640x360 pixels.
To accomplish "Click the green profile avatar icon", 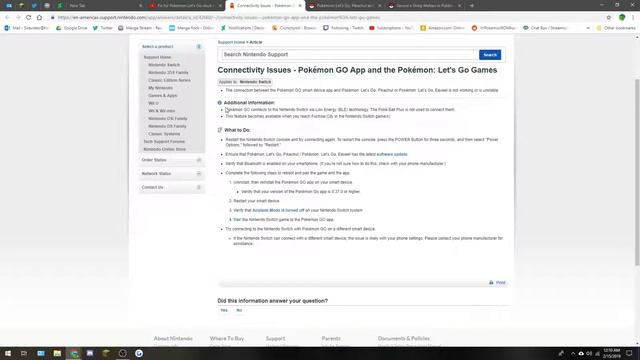I will [622, 18].
